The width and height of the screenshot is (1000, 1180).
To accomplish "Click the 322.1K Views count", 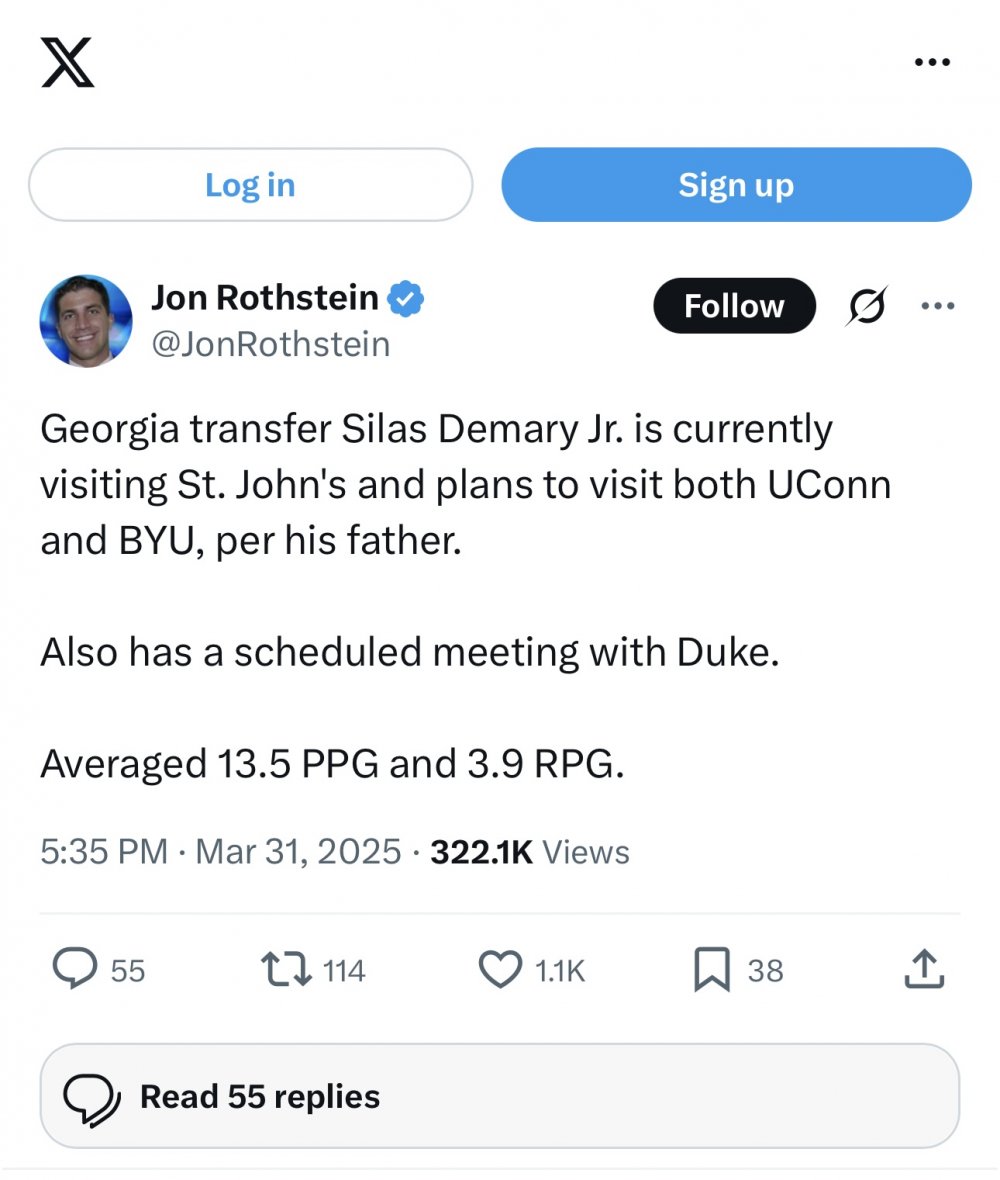I will (529, 852).
